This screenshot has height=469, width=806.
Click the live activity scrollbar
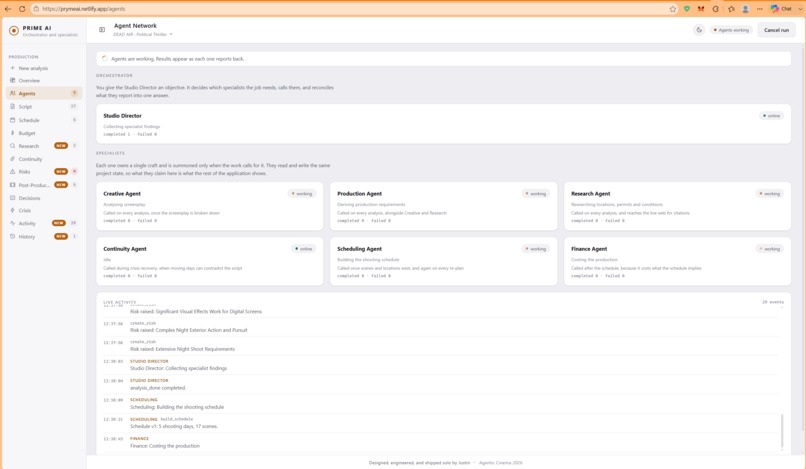[x=782, y=431]
